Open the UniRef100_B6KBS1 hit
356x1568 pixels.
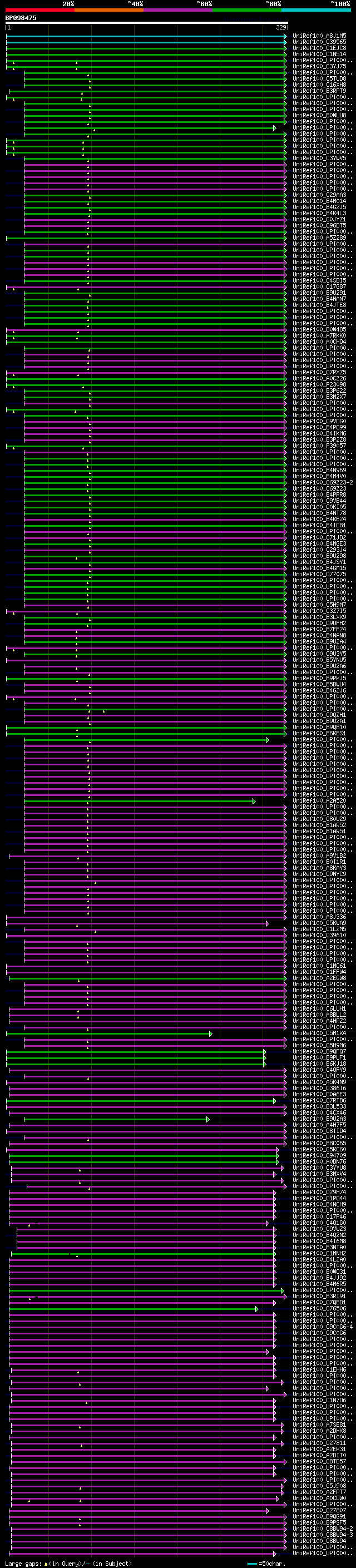[319, 734]
